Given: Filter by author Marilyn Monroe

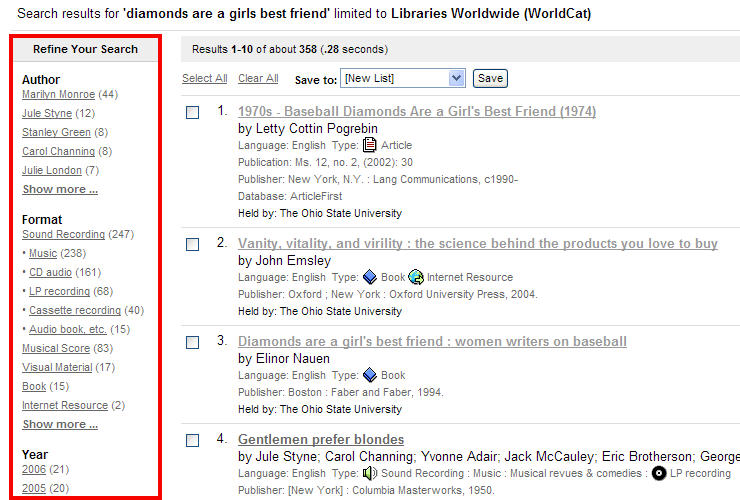Looking at the screenshot, I should [x=59, y=94].
